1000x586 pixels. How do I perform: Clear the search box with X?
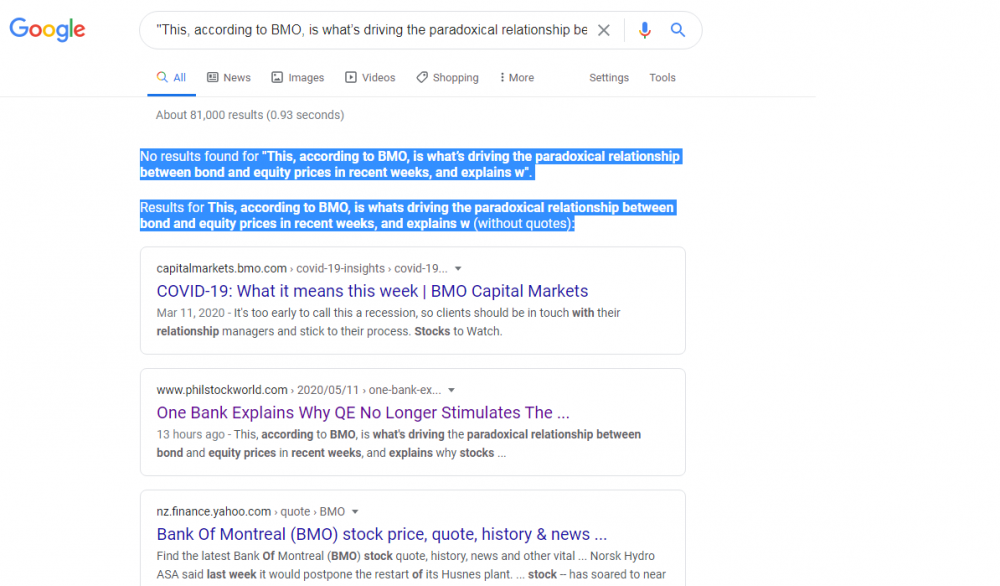coord(603,30)
